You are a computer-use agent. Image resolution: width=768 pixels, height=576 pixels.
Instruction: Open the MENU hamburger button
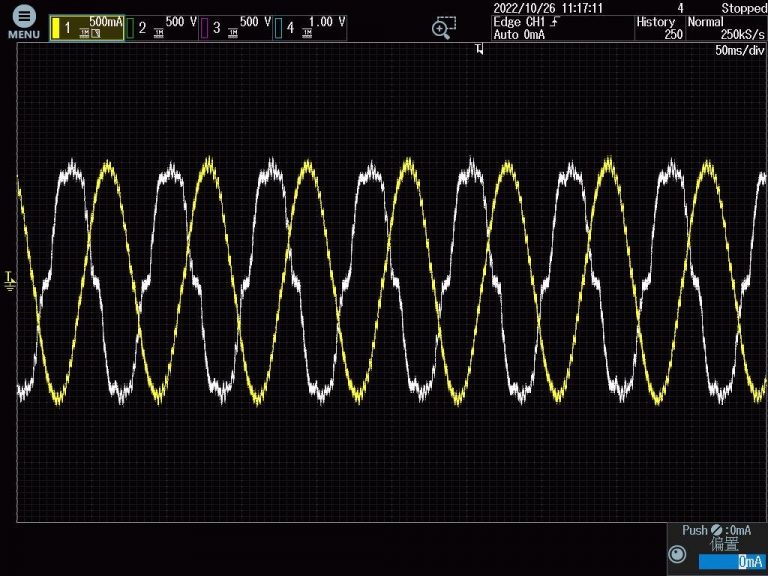coord(24,22)
